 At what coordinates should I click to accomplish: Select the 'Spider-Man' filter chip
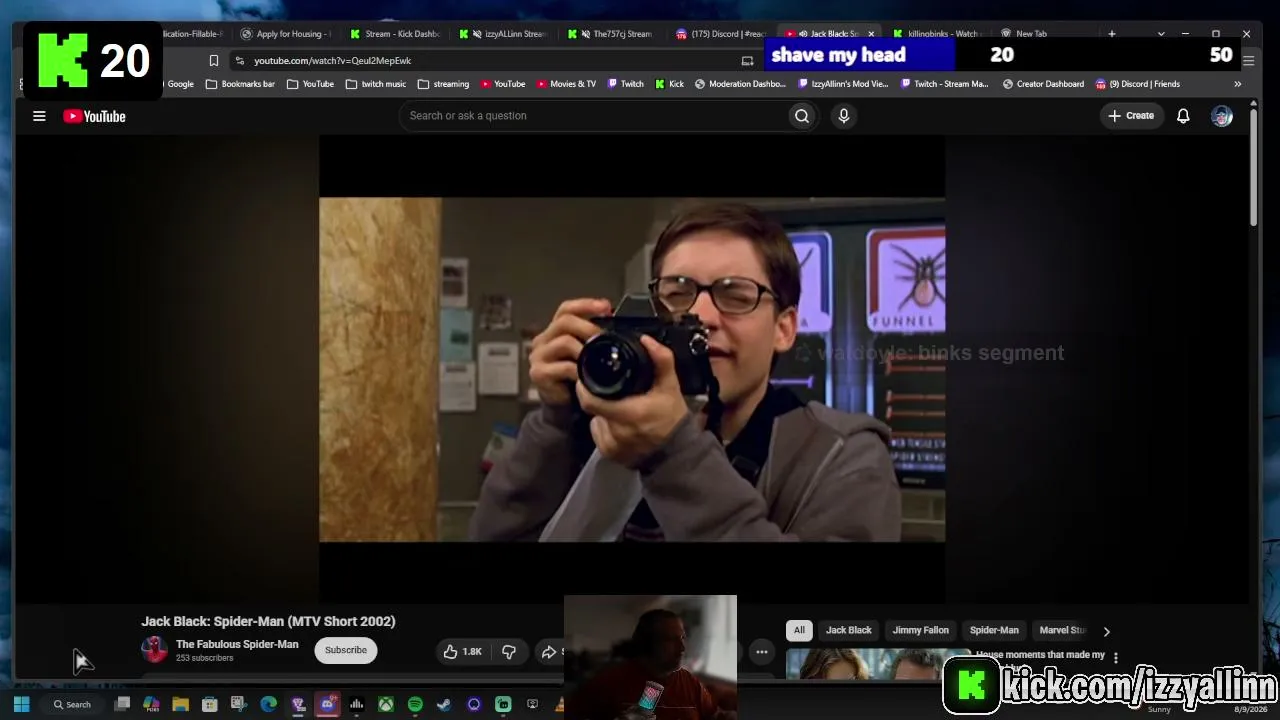pos(994,630)
